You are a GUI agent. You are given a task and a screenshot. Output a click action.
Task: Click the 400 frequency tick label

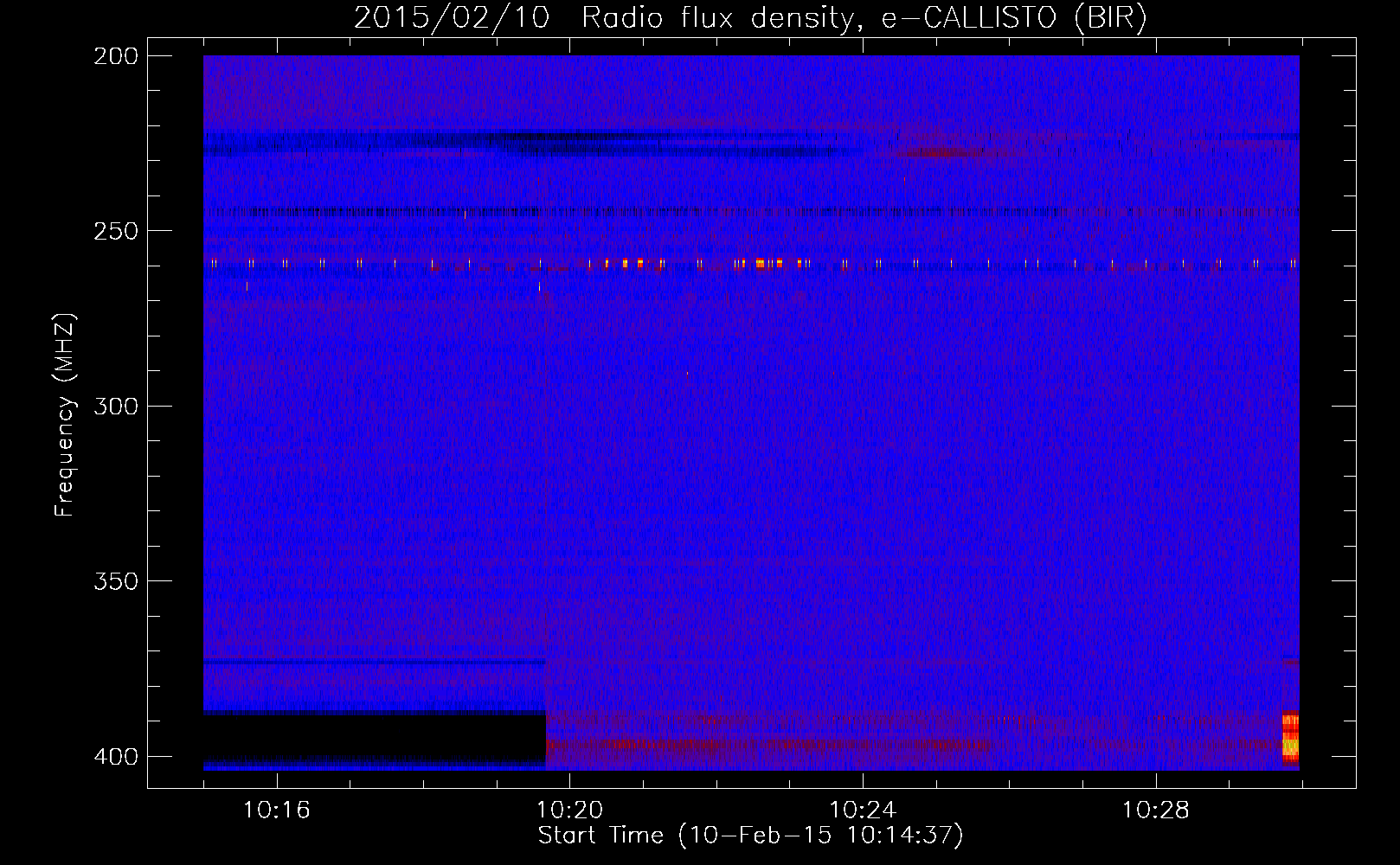click(115, 756)
